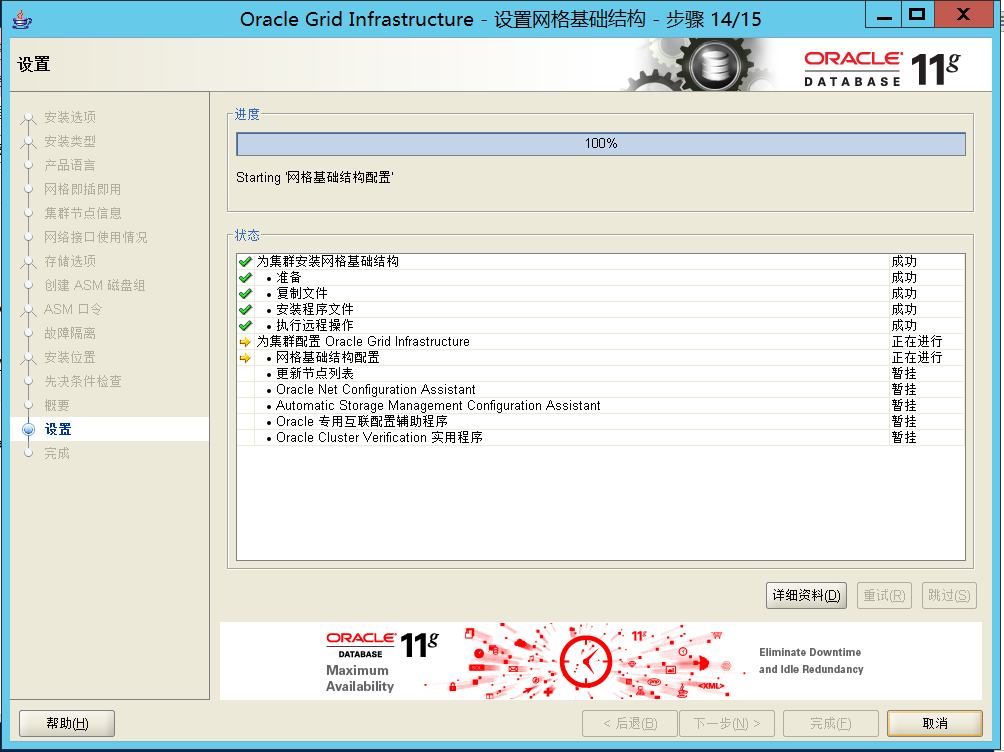
Task: Click the step bullet beside 完成
Action: click(x=28, y=454)
